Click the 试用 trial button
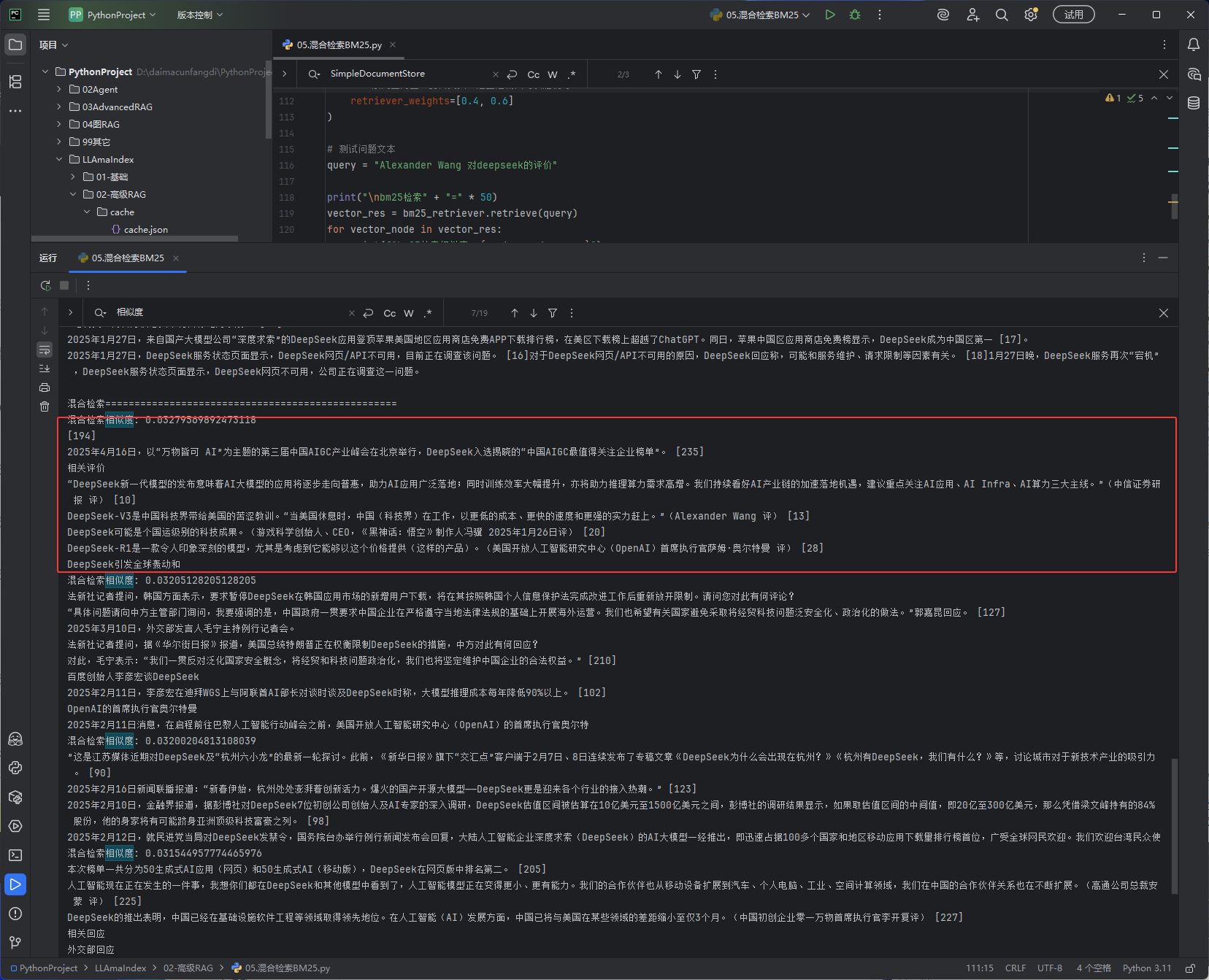Viewport: 1209px width, 980px height. coord(1073,15)
